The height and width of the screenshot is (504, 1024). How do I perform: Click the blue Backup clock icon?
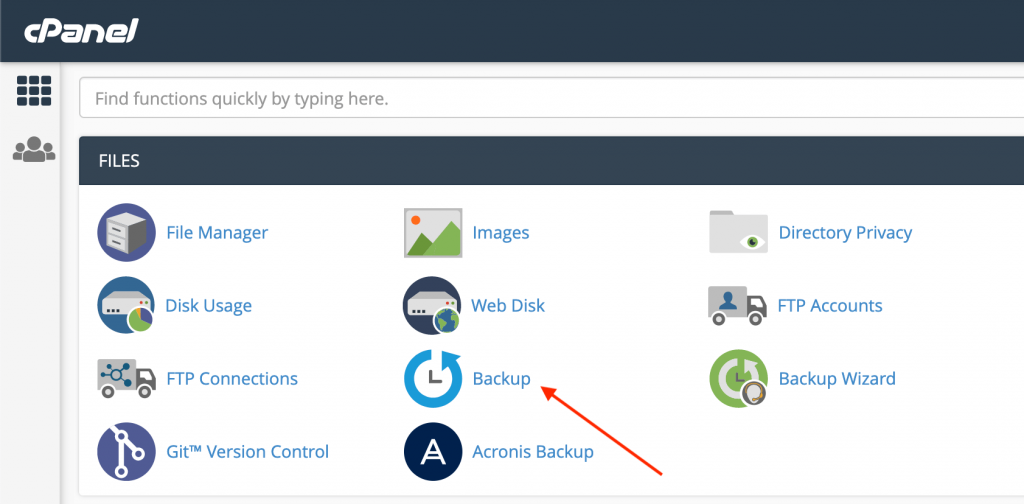coord(433,379)
